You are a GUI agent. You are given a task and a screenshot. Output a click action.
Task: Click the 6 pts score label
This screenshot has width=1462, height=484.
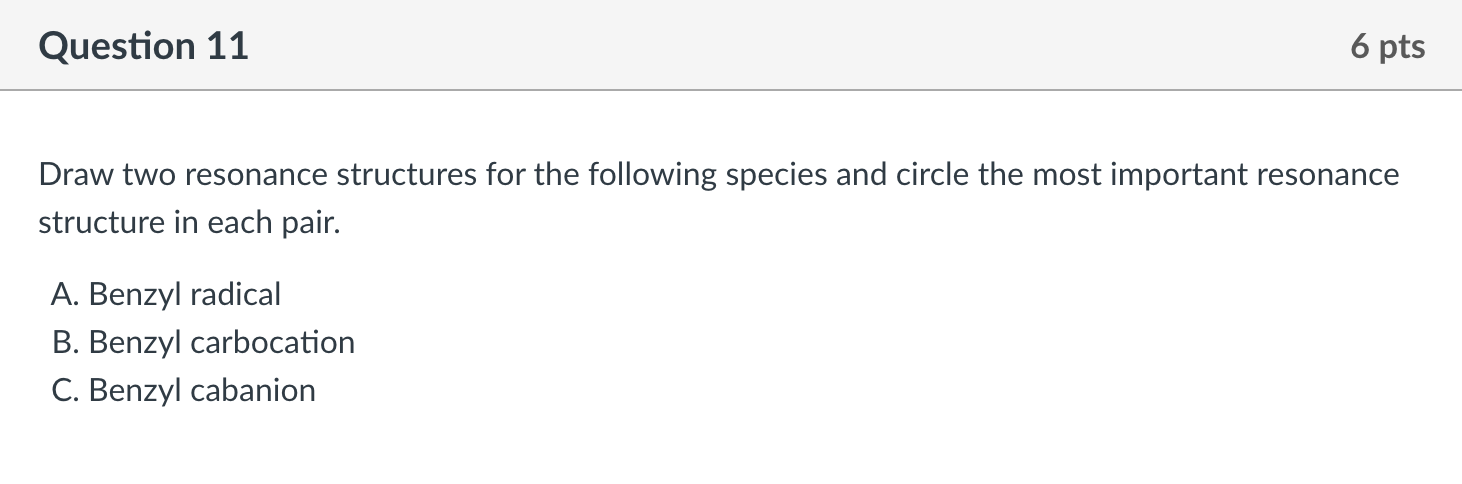[1388, 47]
